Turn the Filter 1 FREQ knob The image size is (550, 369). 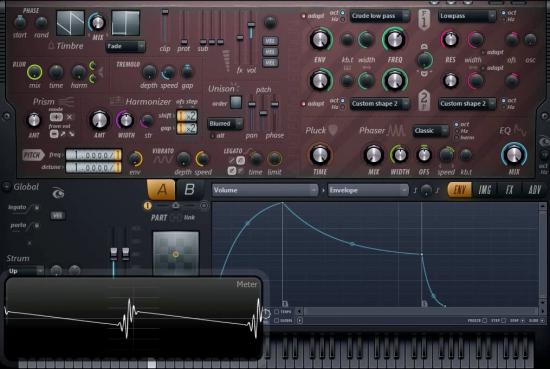[x=395, y=39]
